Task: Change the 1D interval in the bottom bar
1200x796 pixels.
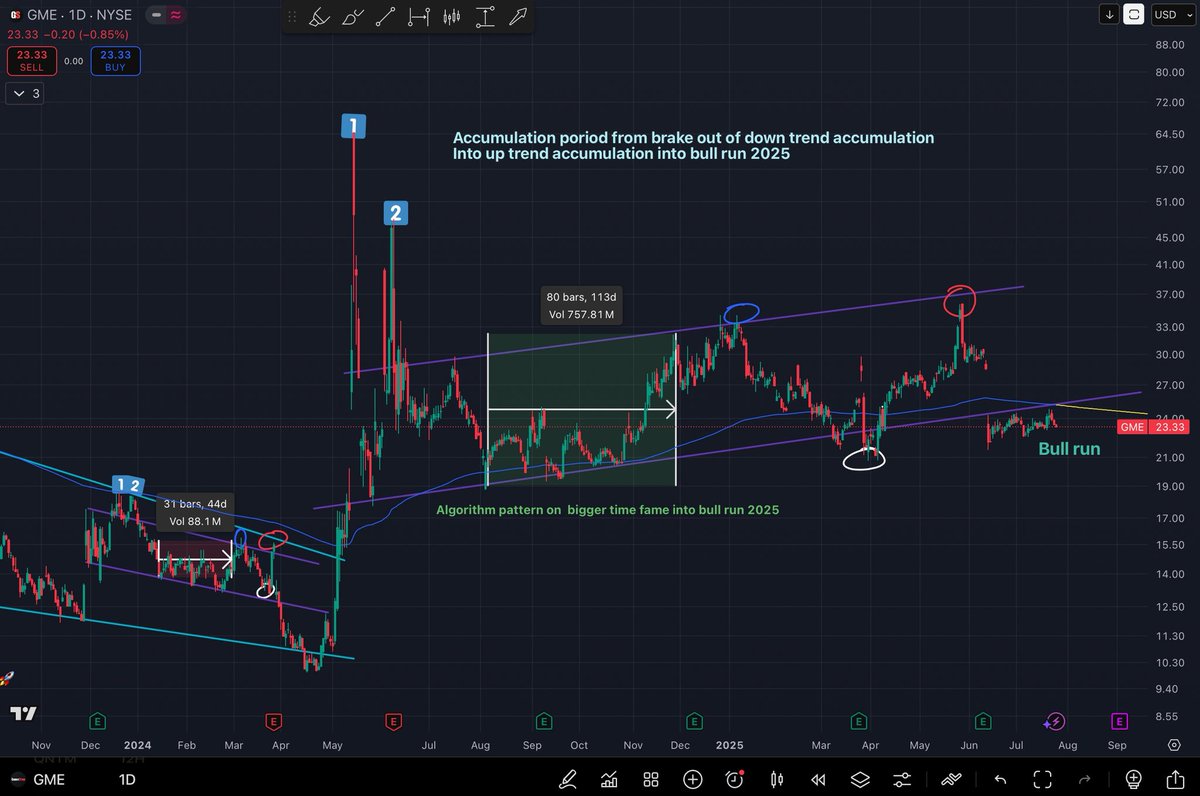Action: click(x=129, y=779)
